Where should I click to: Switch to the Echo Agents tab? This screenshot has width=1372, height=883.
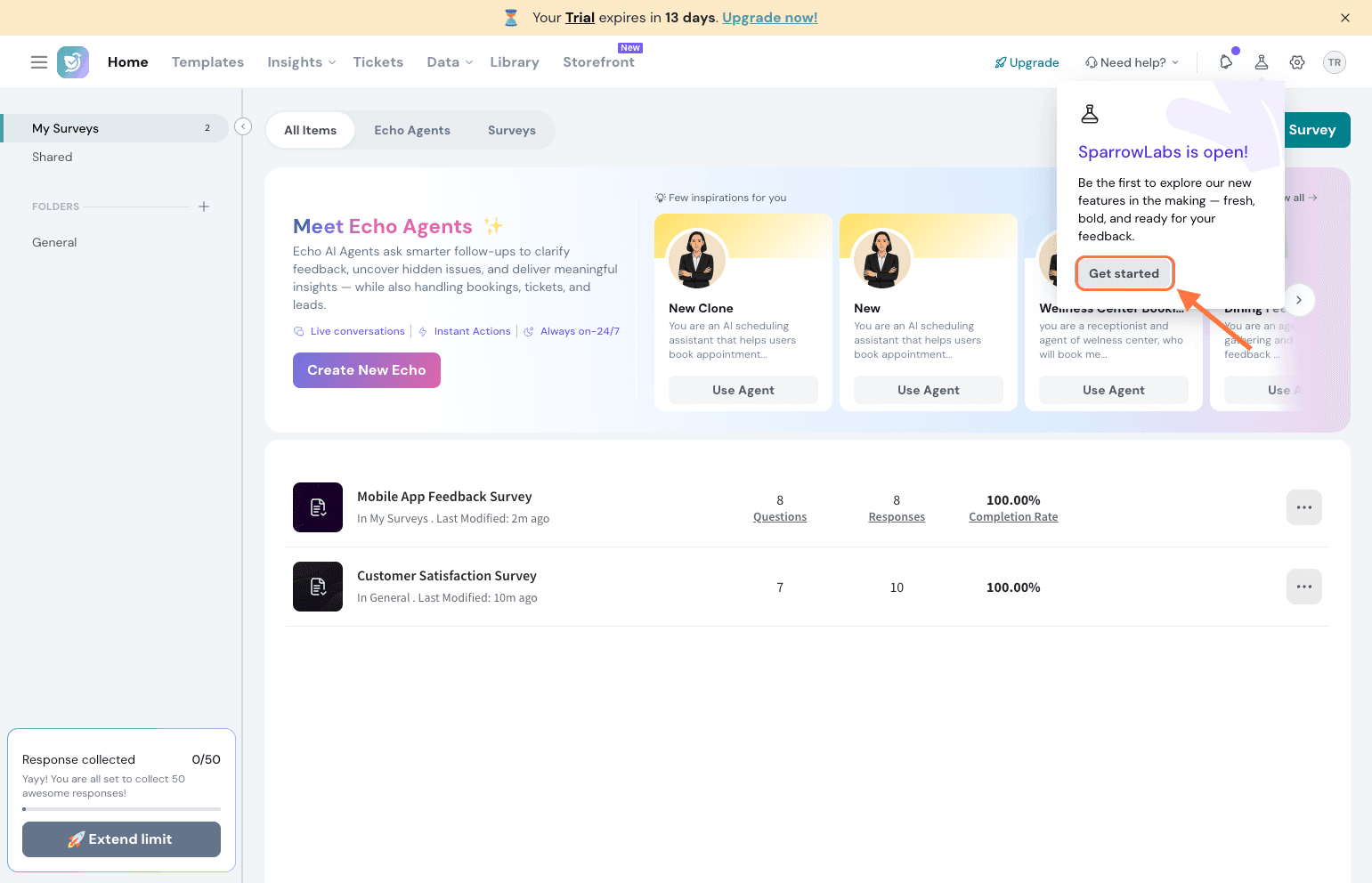point(412,130)
